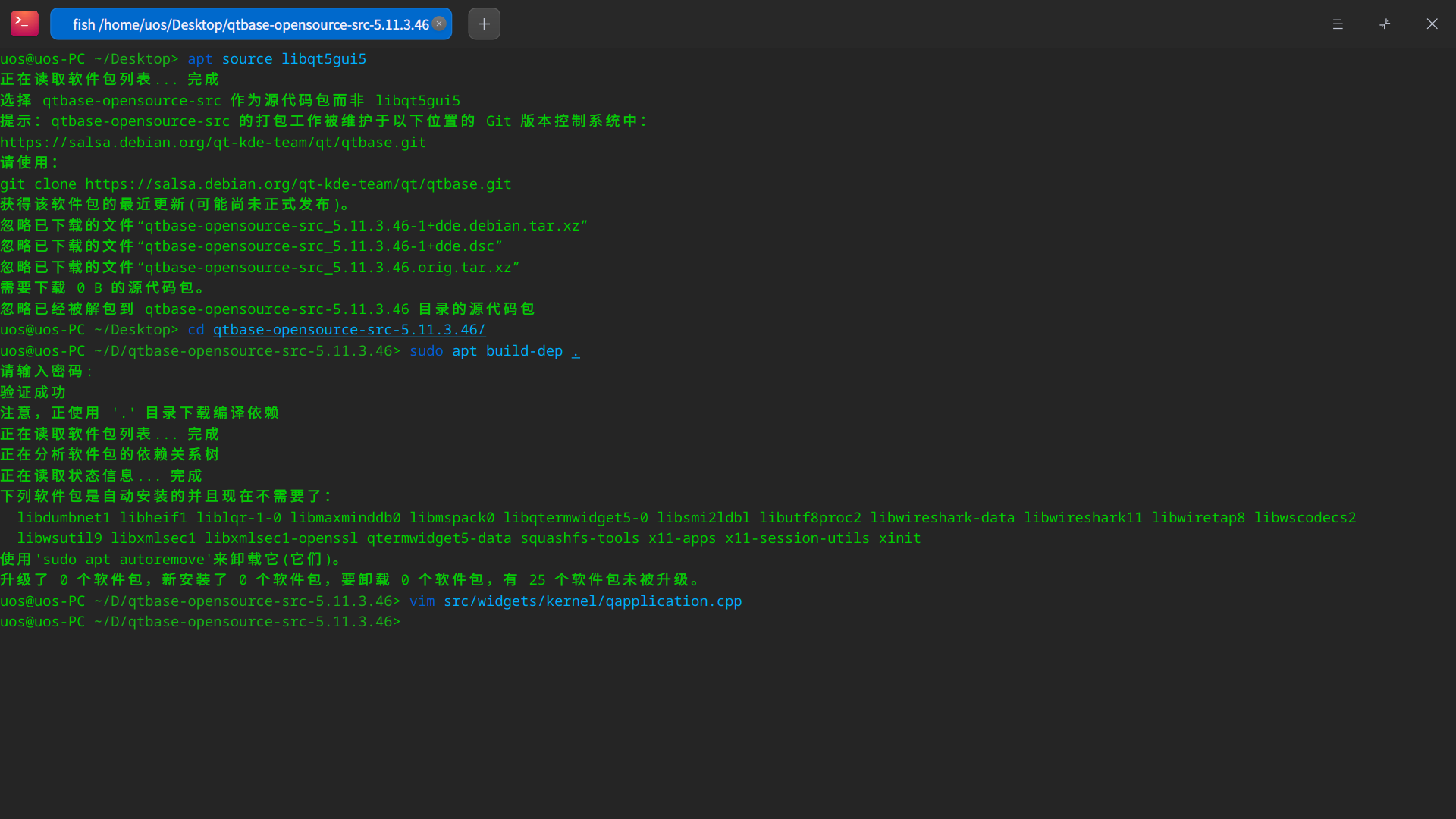Click the standalone salsa.debian.org qtbase.git URL line

213,143
